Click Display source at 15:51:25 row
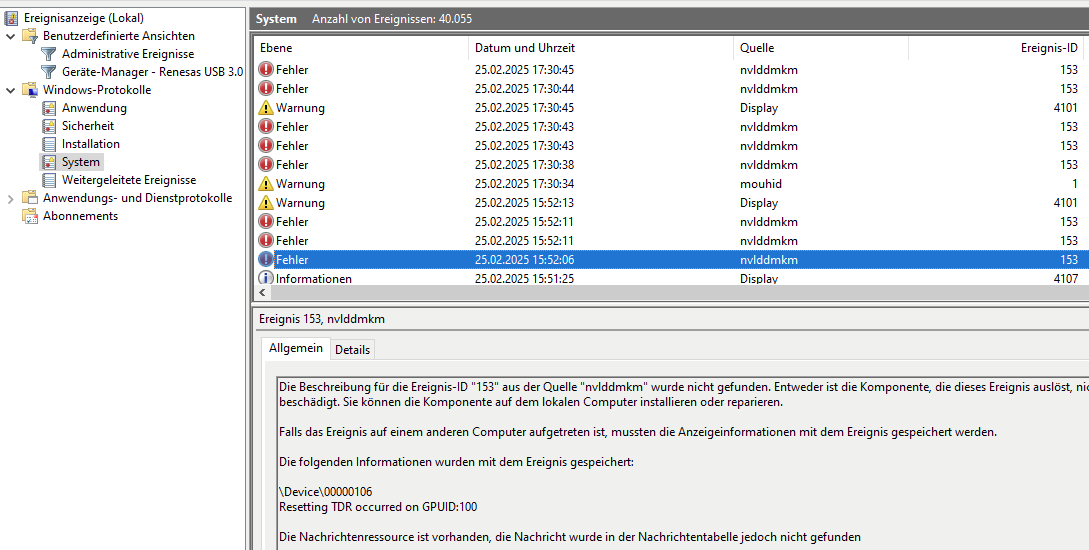 pyautogui.click(x=759, y=278)
